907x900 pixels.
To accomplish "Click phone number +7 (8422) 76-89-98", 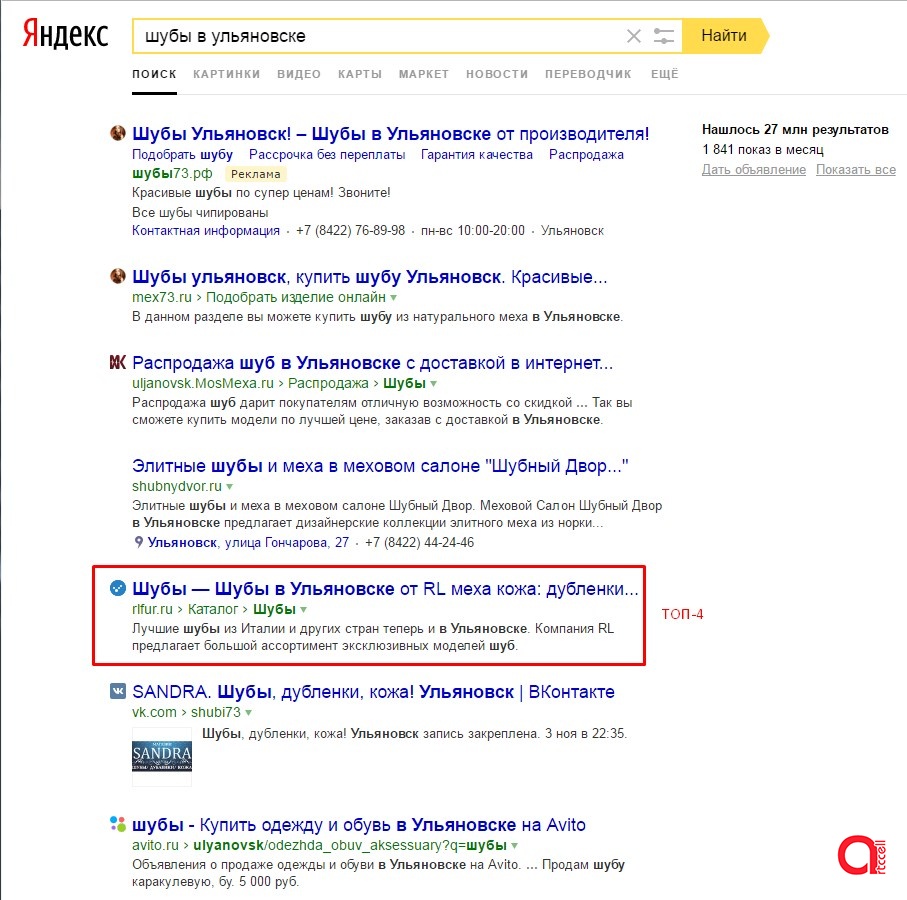I will [351, 230].
